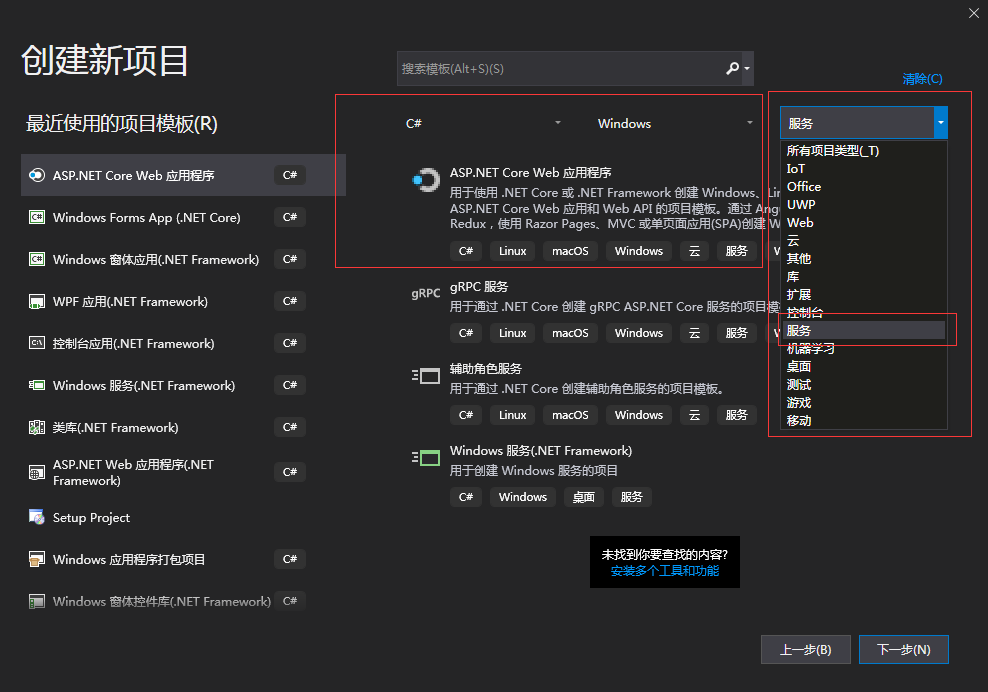Click 清除(C) to clear filters
The image size is (988, 692).
tap(922, 79)
